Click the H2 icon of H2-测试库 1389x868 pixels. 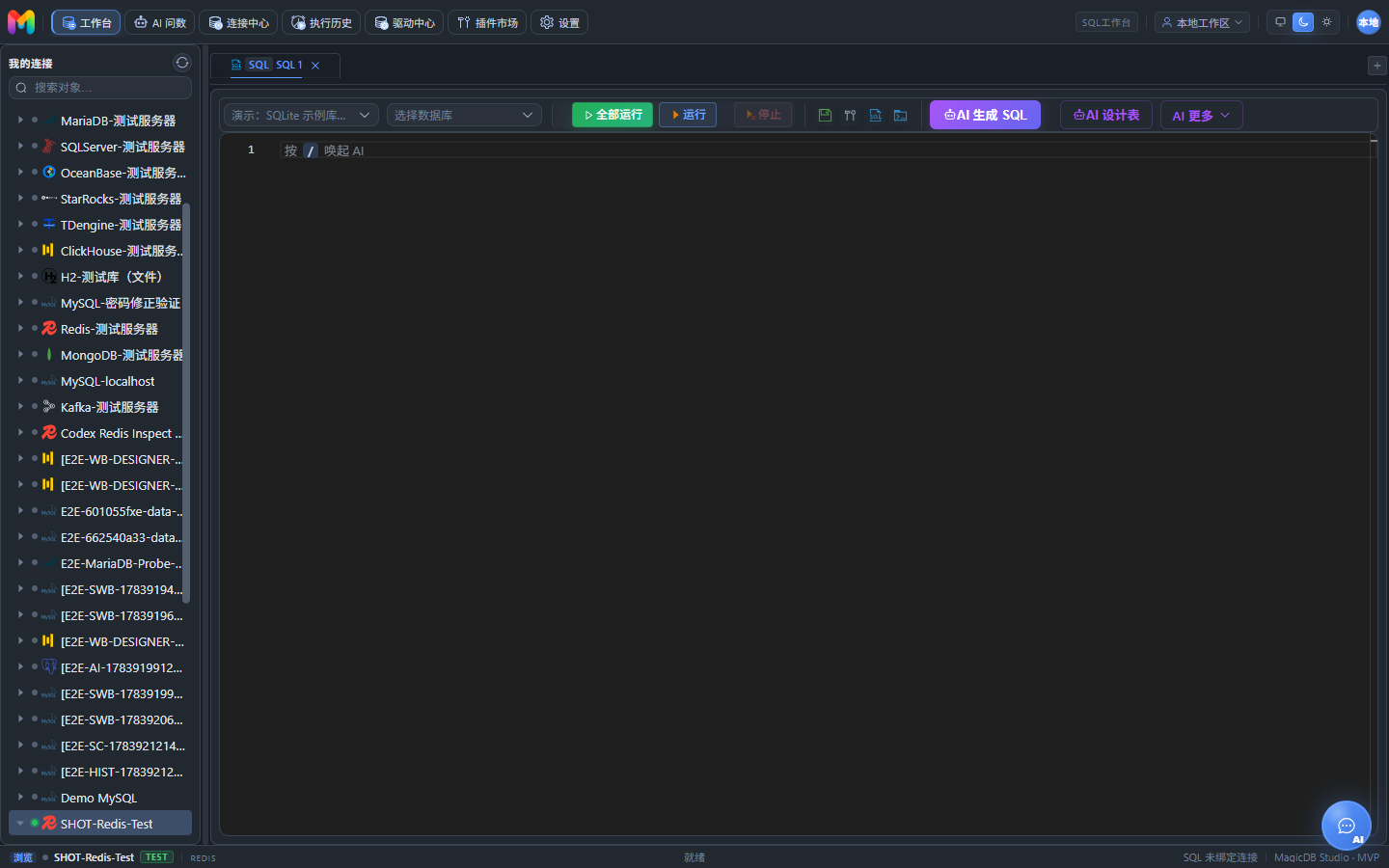[x=49, y=276]
